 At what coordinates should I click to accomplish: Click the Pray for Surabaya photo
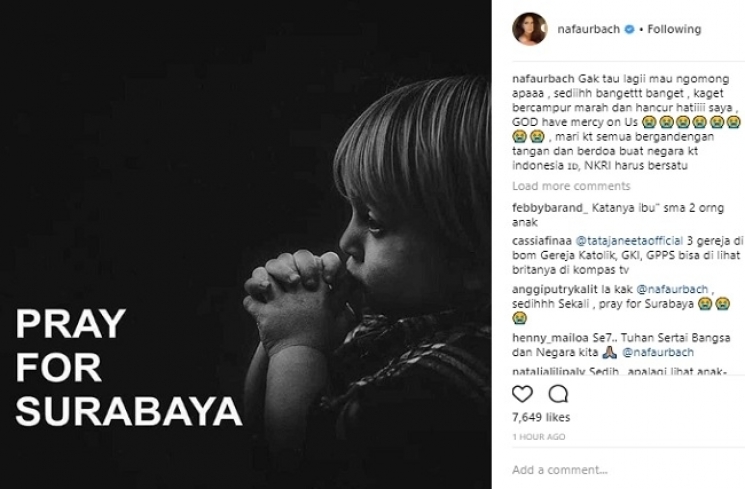(x=246, y=244)
